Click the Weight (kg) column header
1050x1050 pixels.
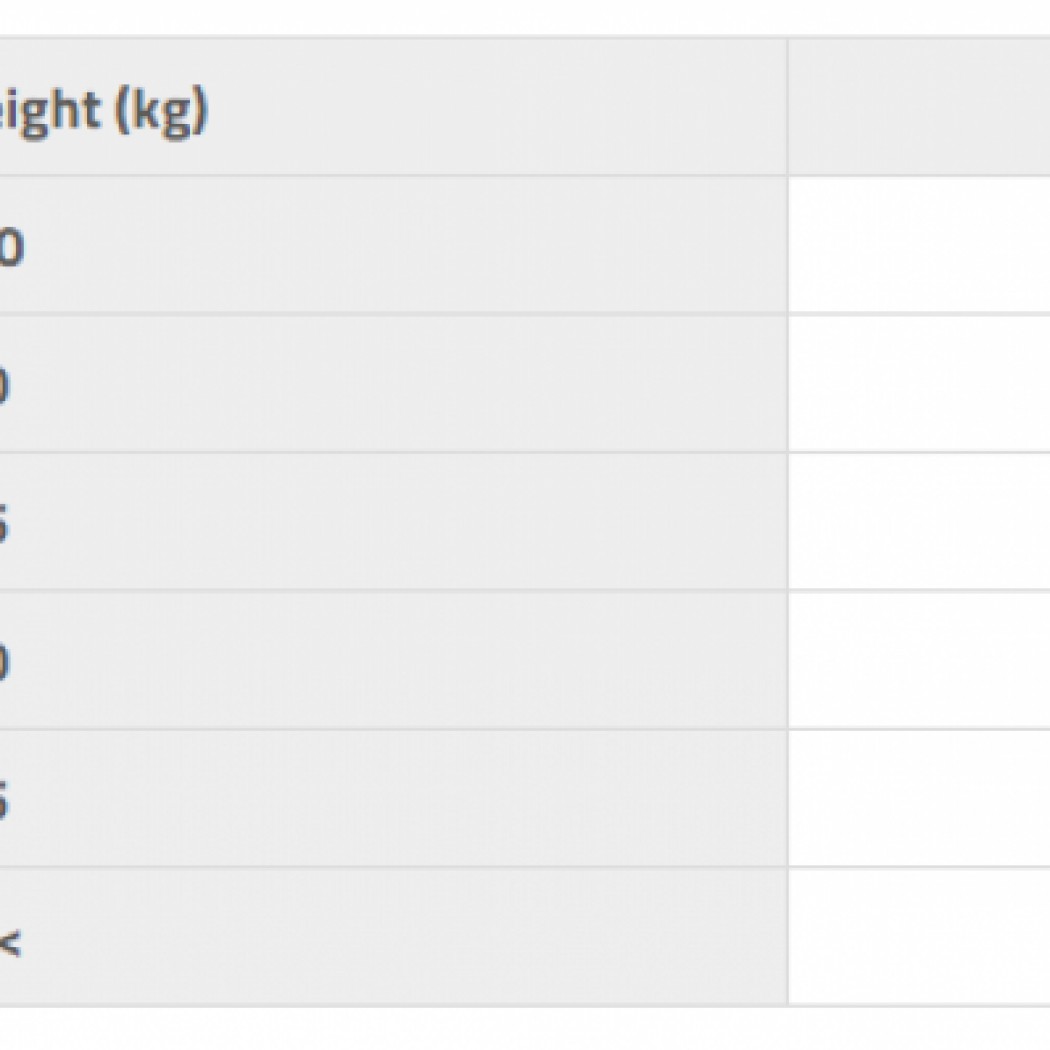[100, 109]
